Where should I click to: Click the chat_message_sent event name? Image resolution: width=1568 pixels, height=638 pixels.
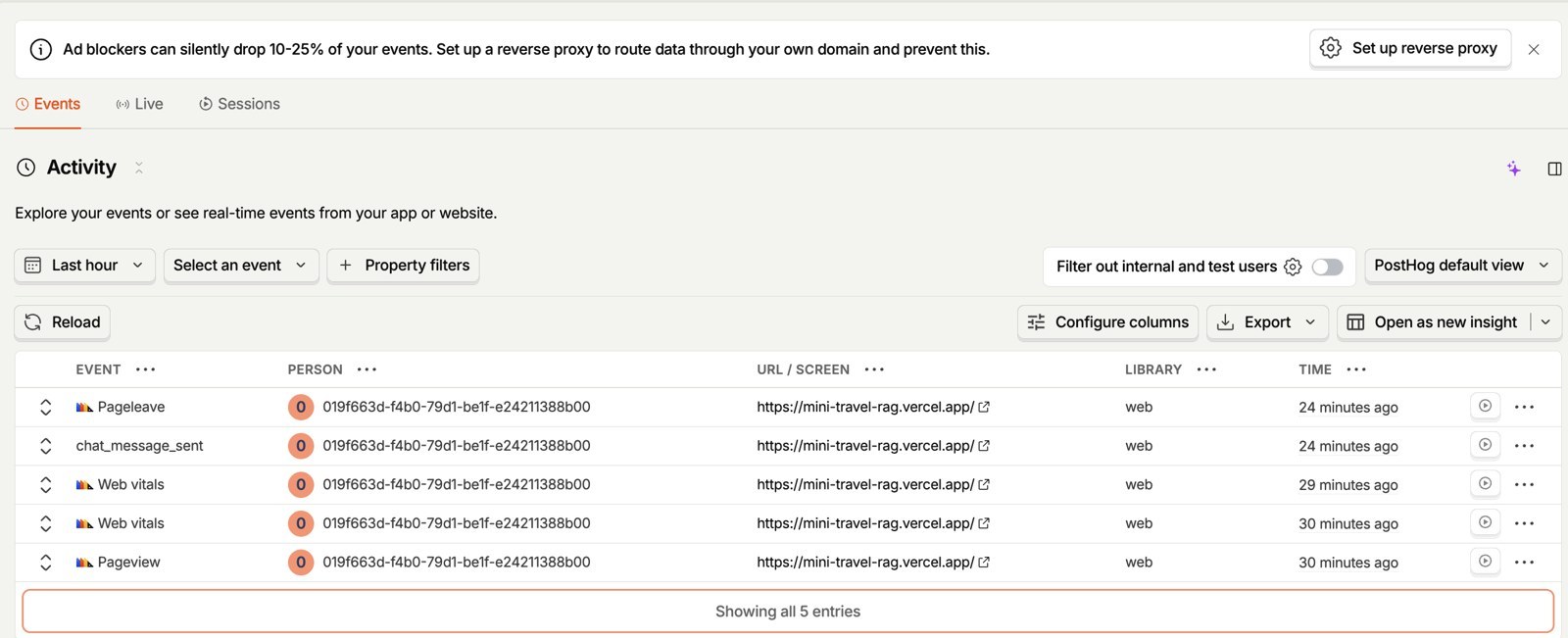pyautogui.click(x=140, y=446)
